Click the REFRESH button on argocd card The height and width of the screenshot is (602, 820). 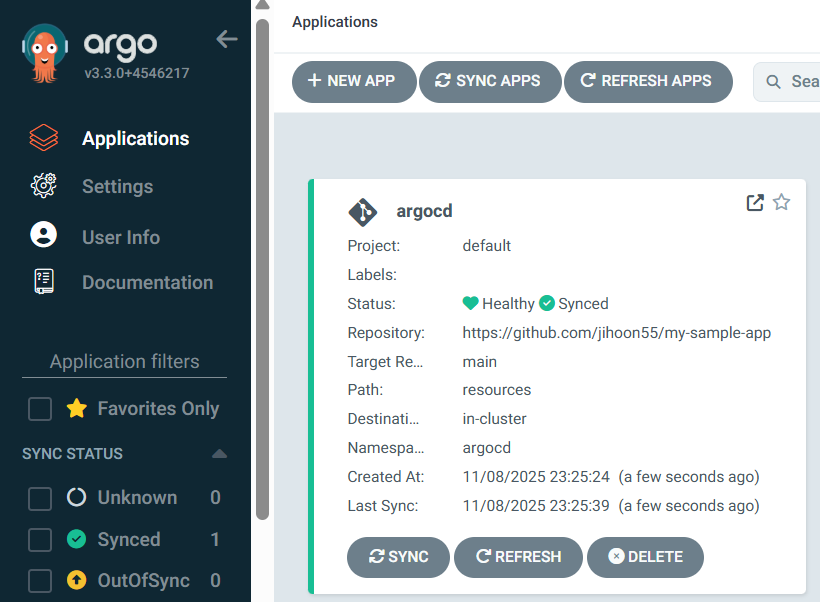518,558
